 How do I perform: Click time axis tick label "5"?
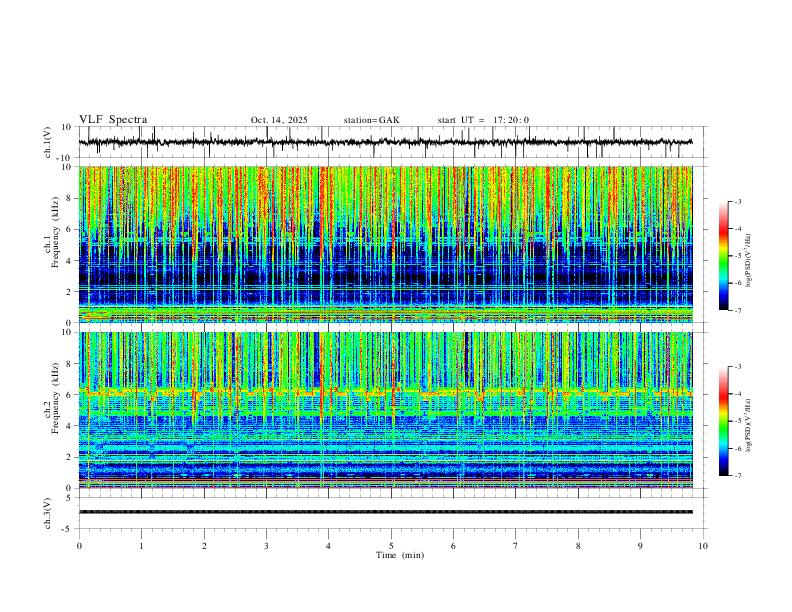391,546
